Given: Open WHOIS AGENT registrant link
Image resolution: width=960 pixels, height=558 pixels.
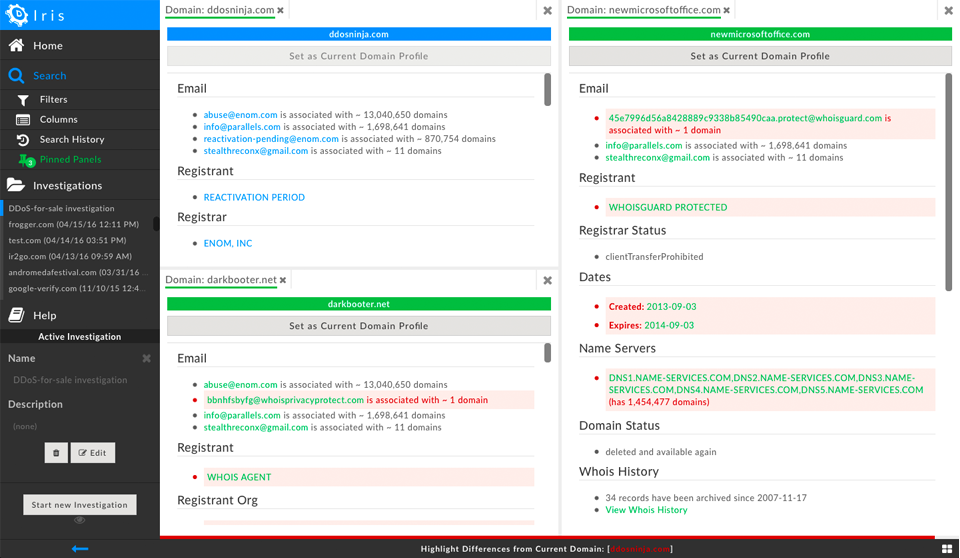Looking at the screenshot, I should pos(239,477).
